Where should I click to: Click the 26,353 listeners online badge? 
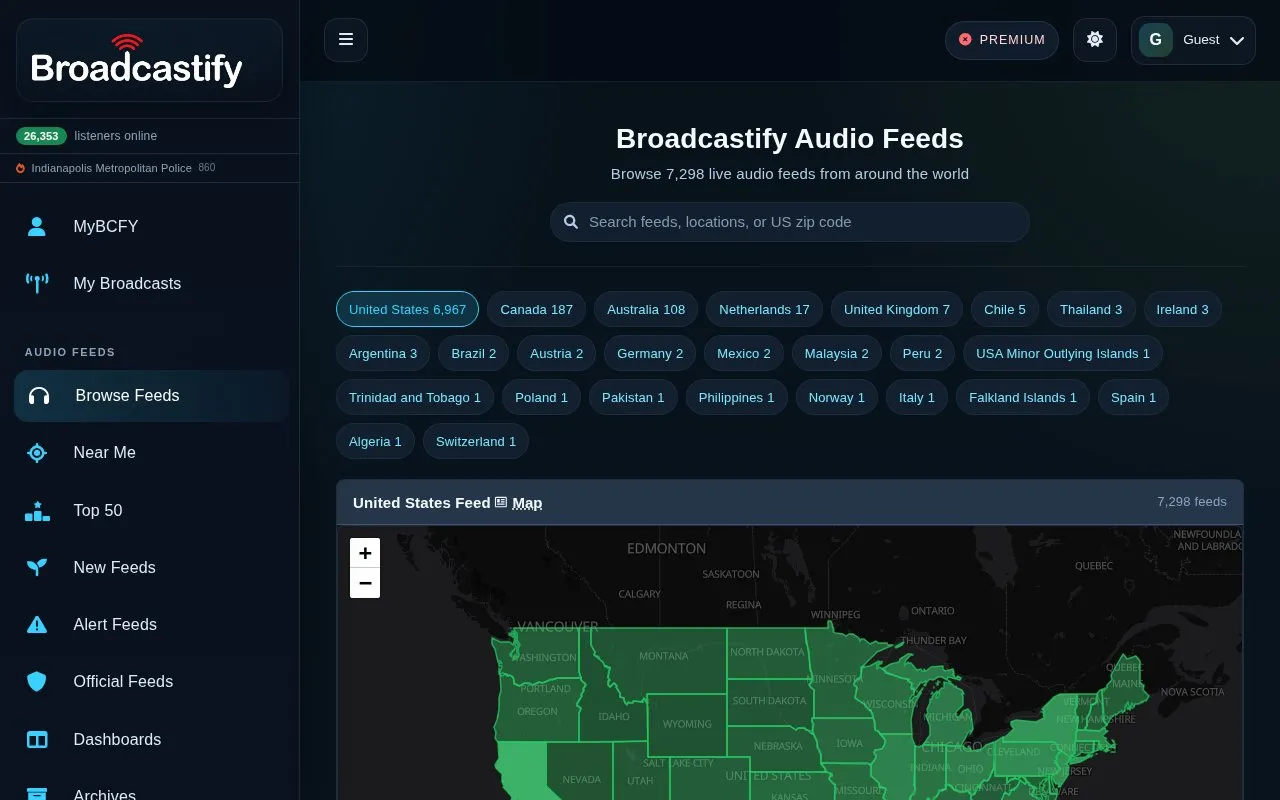pyautogui.click(x=41, y=136)
